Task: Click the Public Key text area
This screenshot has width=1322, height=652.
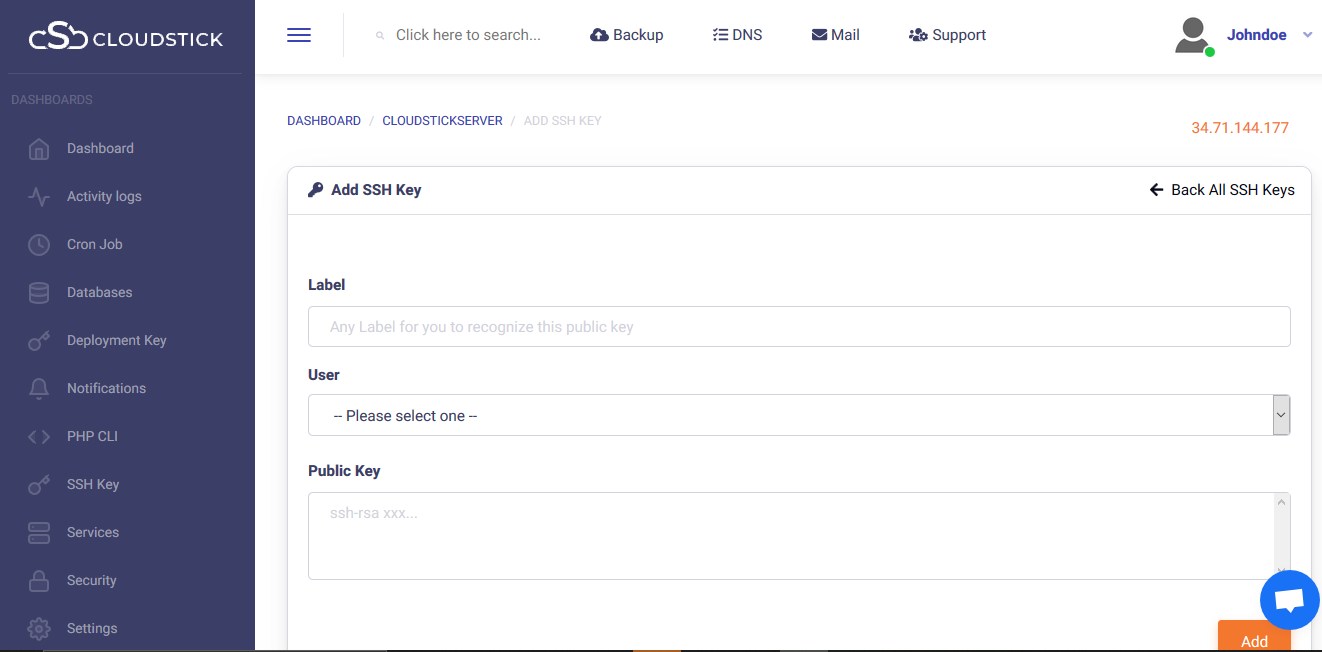Action: (790, 535)
